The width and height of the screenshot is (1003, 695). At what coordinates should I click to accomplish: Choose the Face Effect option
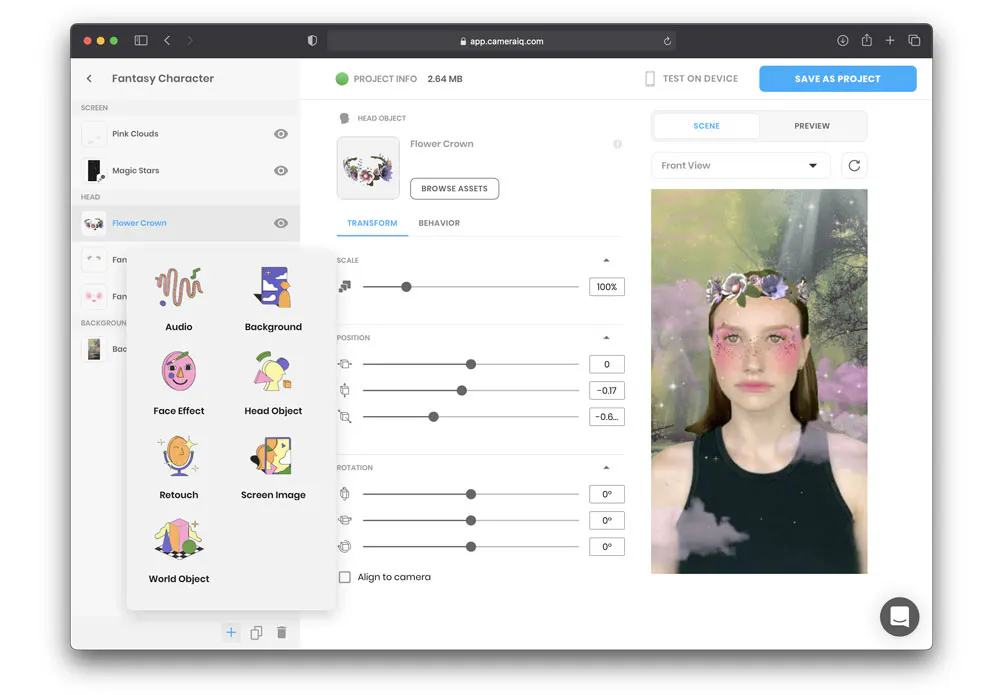coord(178,383)
